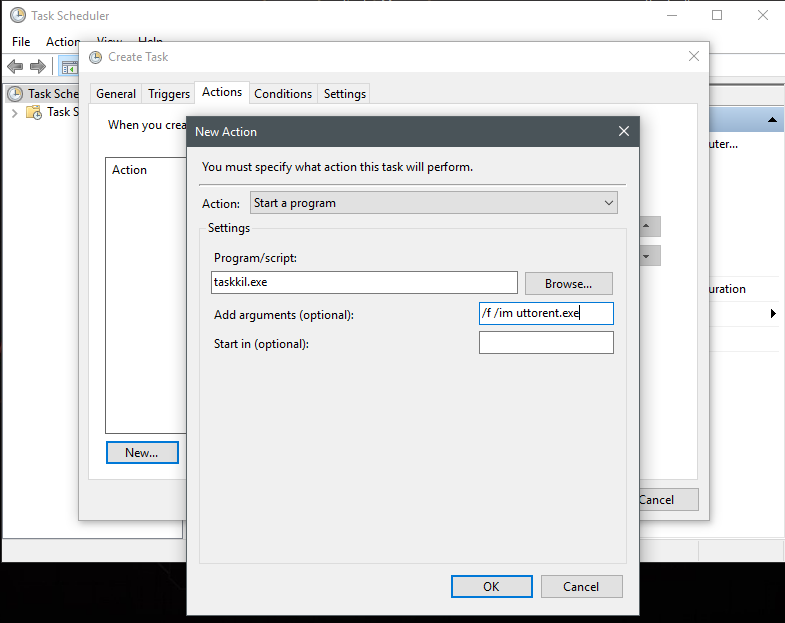Select the Task Scheduler root node clock icon
This screenshot has height=623, width=785.
tap(15, 94)
